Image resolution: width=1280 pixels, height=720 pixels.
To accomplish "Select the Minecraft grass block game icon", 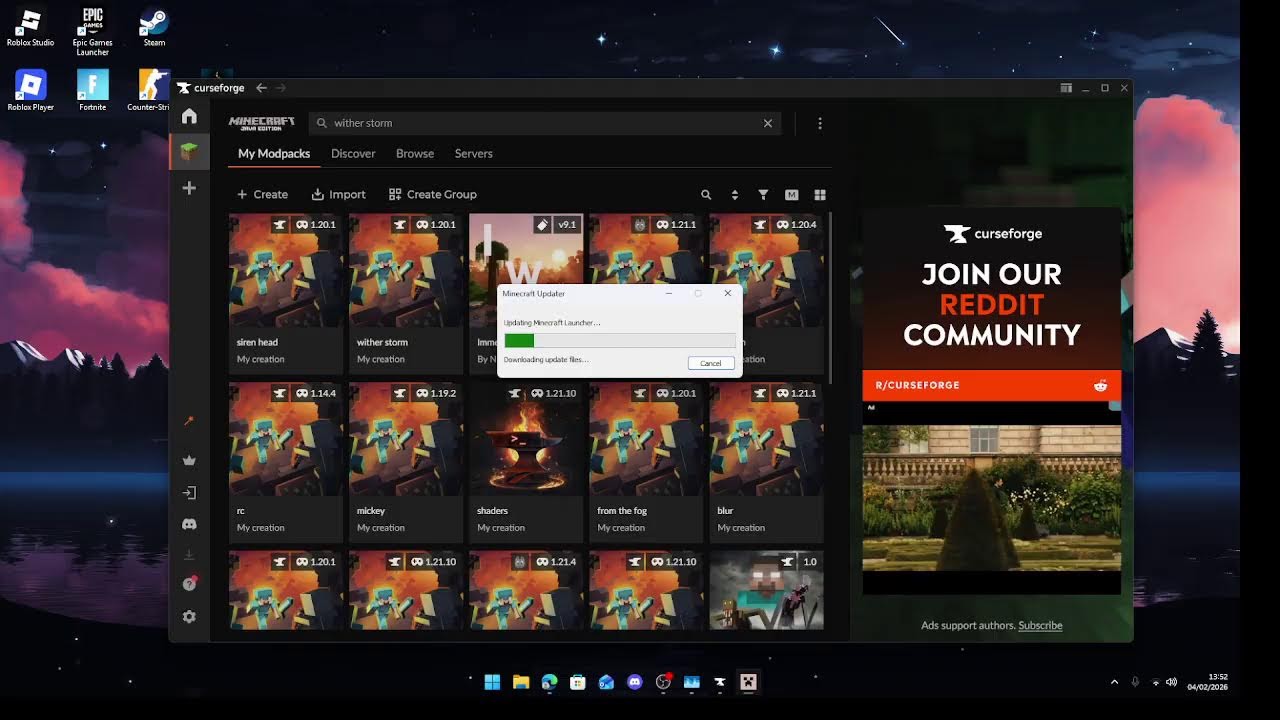I will (x=189, y=152).
